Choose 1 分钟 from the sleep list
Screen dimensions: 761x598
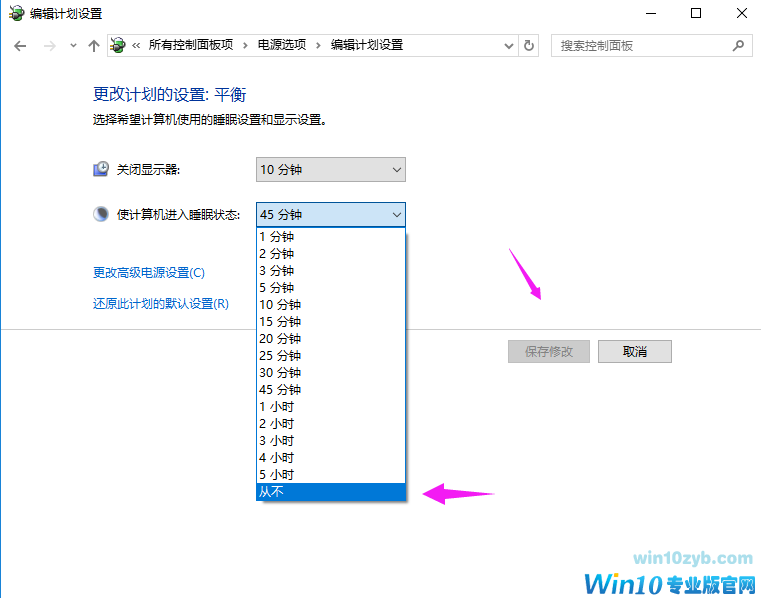(x=330, y=237)
